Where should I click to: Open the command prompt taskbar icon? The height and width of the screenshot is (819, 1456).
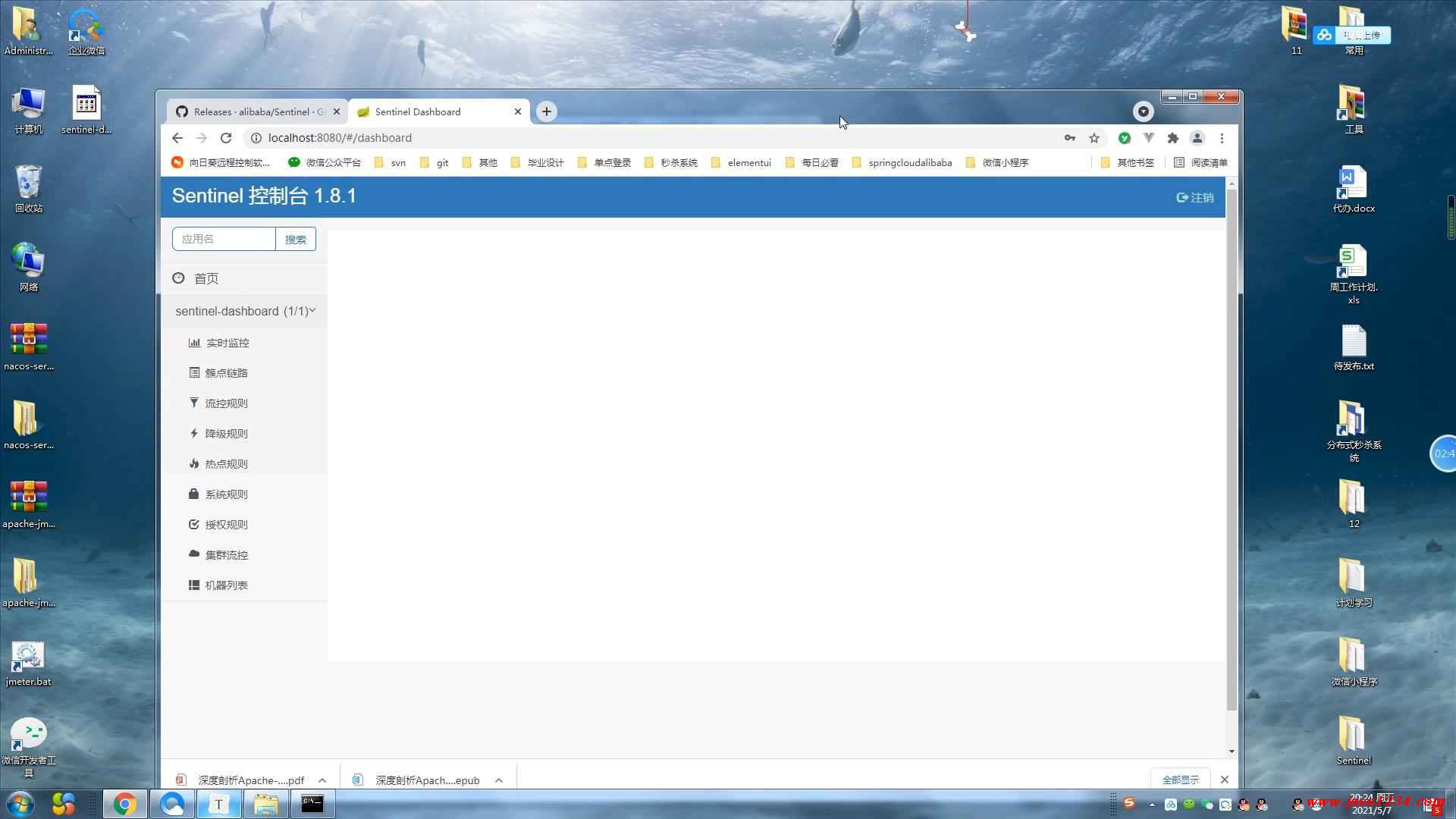pos(312,804)
